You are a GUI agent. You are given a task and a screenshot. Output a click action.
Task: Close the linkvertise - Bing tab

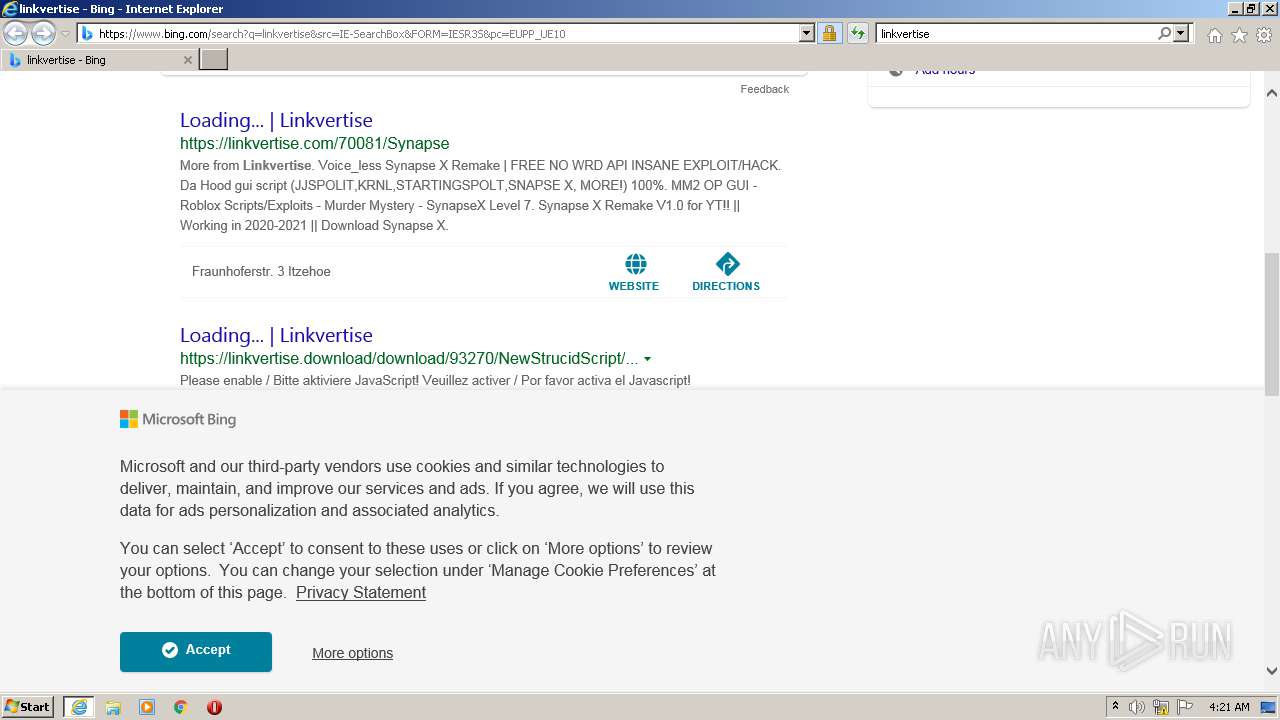[x=188, y=60]
